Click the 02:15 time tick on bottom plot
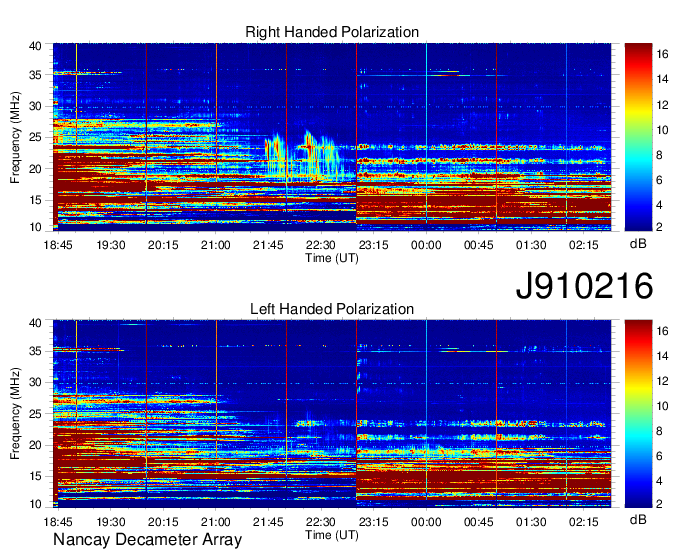The height and width of the screenshot is (552, 680). pos(584,522)
